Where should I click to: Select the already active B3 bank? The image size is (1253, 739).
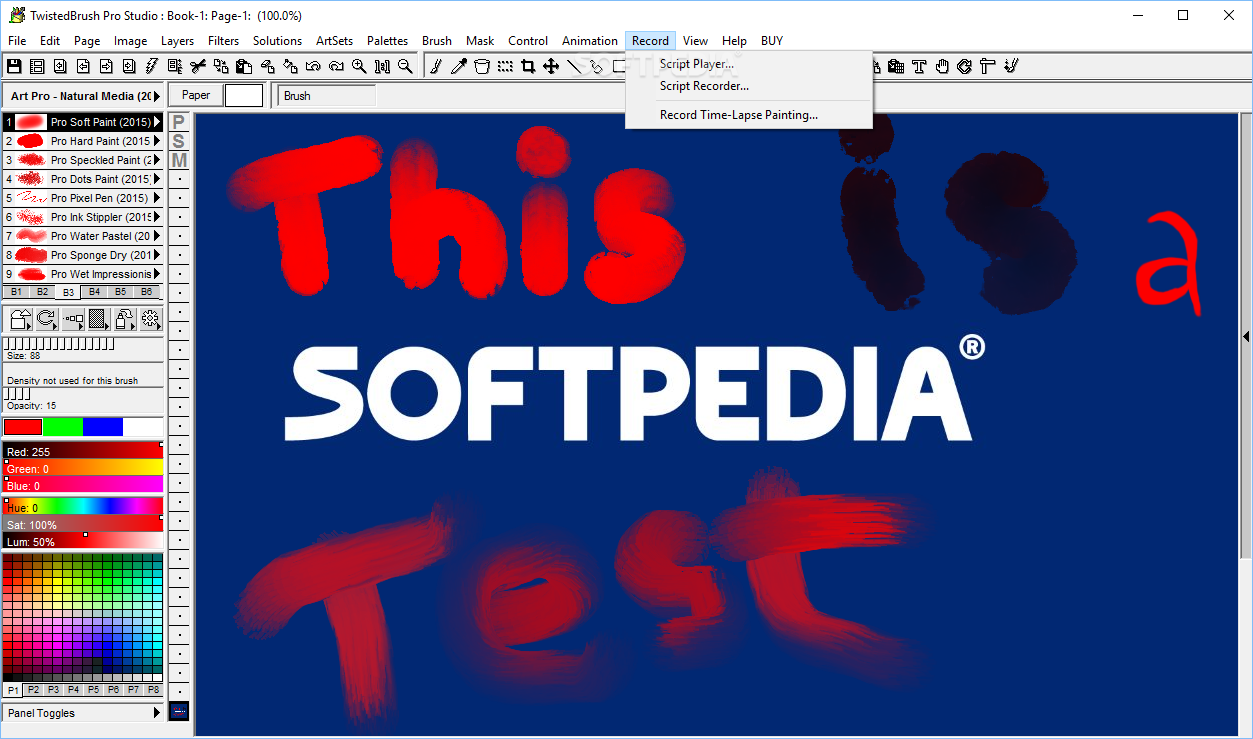point(68,292)
